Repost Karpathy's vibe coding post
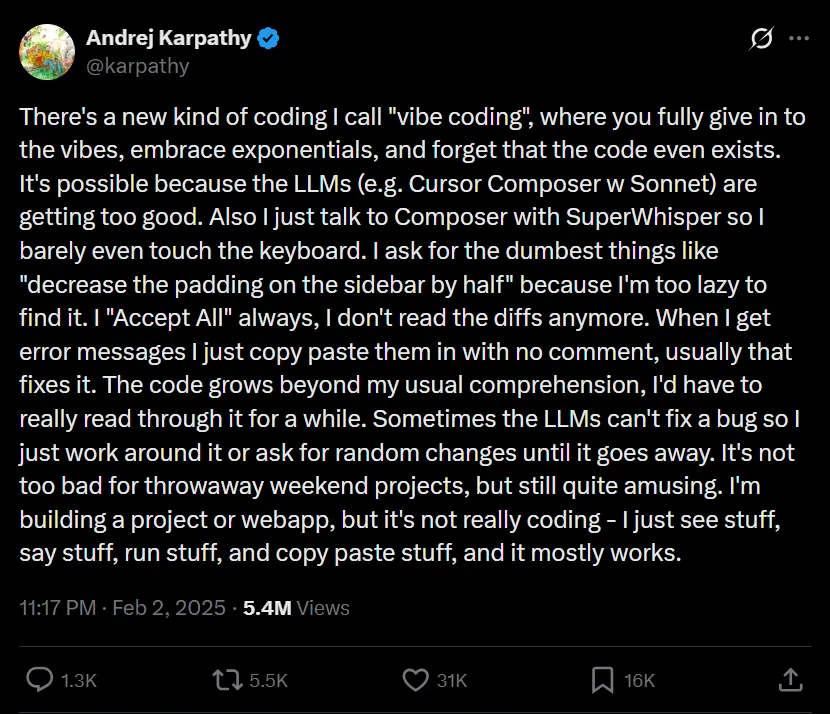This screenshot has width=830, height=714. pos(228,680)
